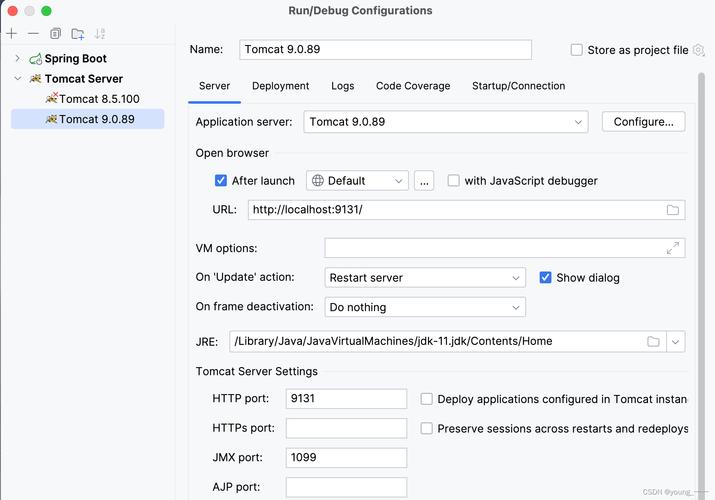This screenshot has height=500, width=715.
Task: Switch to Startup/Connection tab
Action: click(x=518, y=86)
